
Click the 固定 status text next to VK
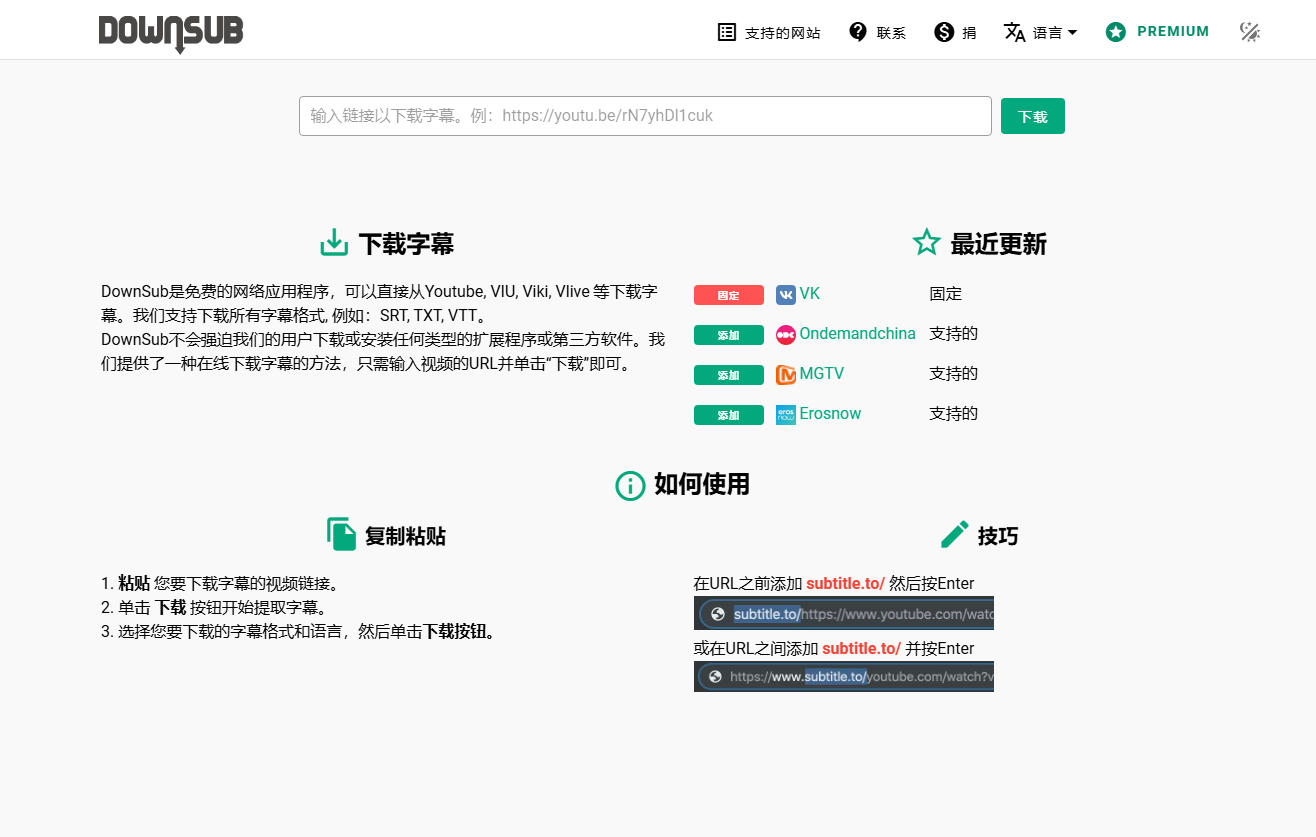tap(946, 294)
